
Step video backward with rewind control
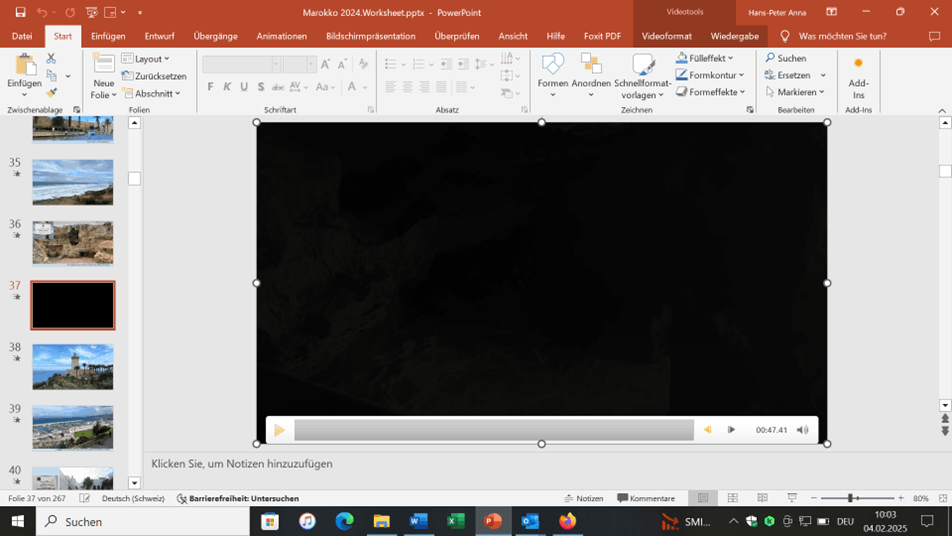point(708,430)
